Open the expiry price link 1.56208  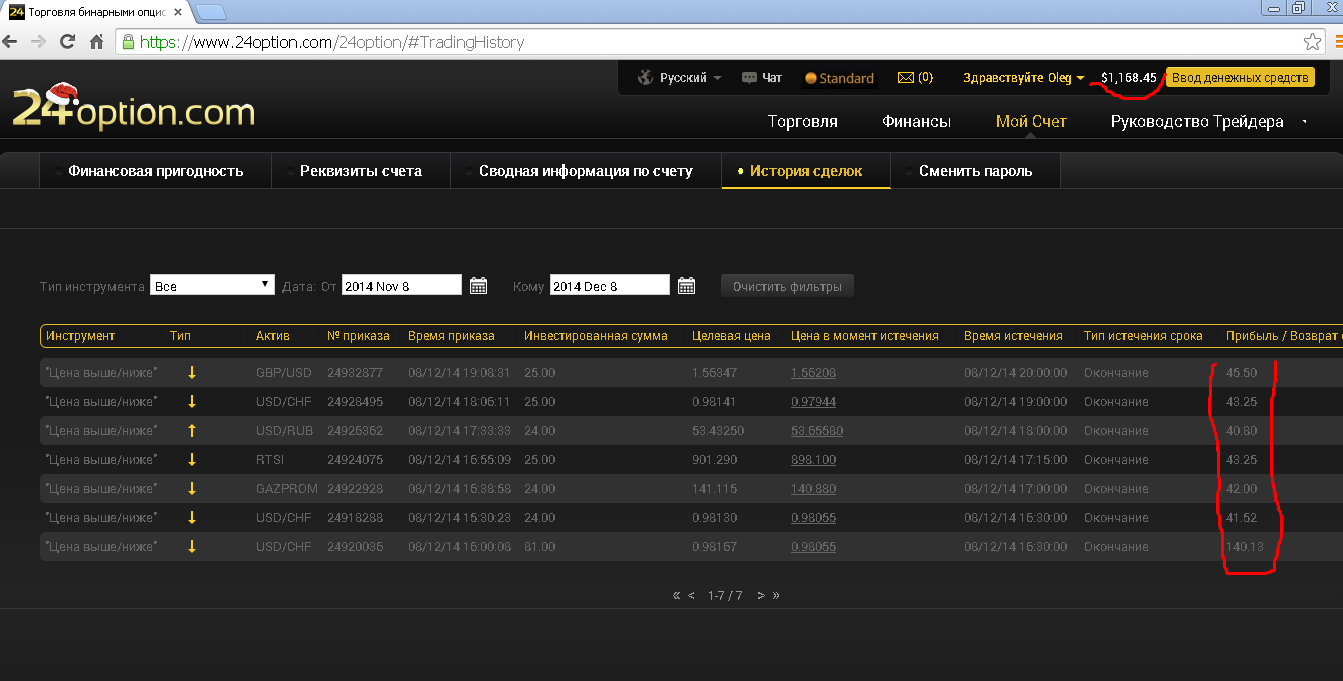tap(813, 373)
